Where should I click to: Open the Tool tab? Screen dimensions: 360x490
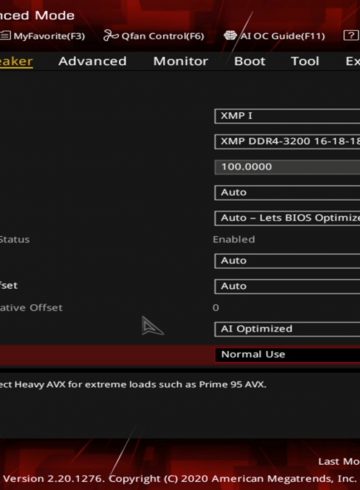point(305,61)
